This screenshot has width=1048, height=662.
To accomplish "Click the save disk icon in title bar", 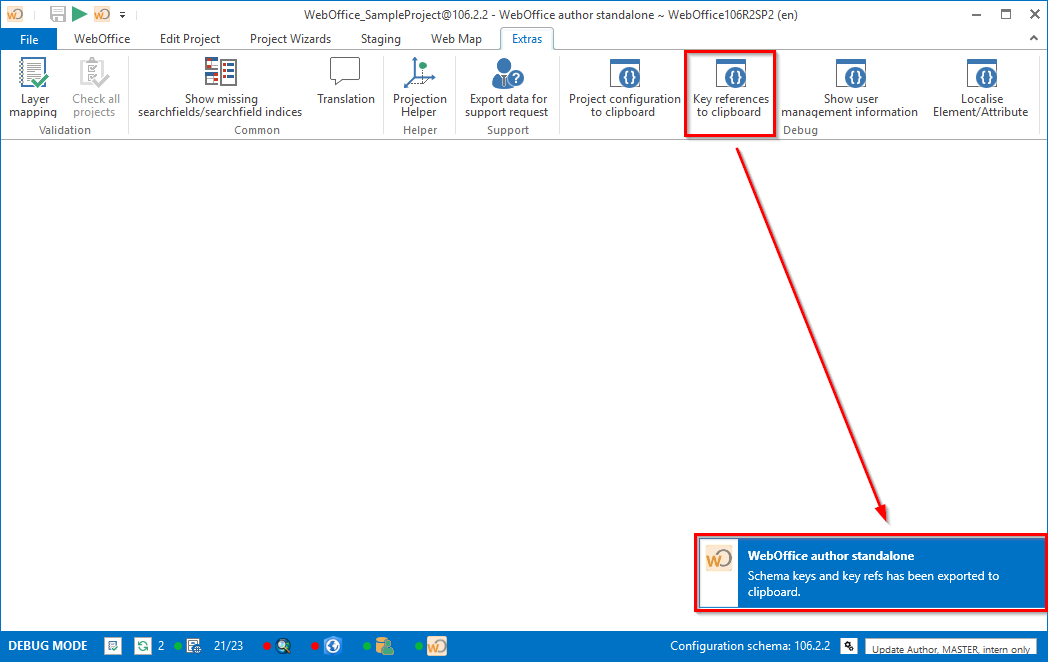I will click(x=58, y=14).
